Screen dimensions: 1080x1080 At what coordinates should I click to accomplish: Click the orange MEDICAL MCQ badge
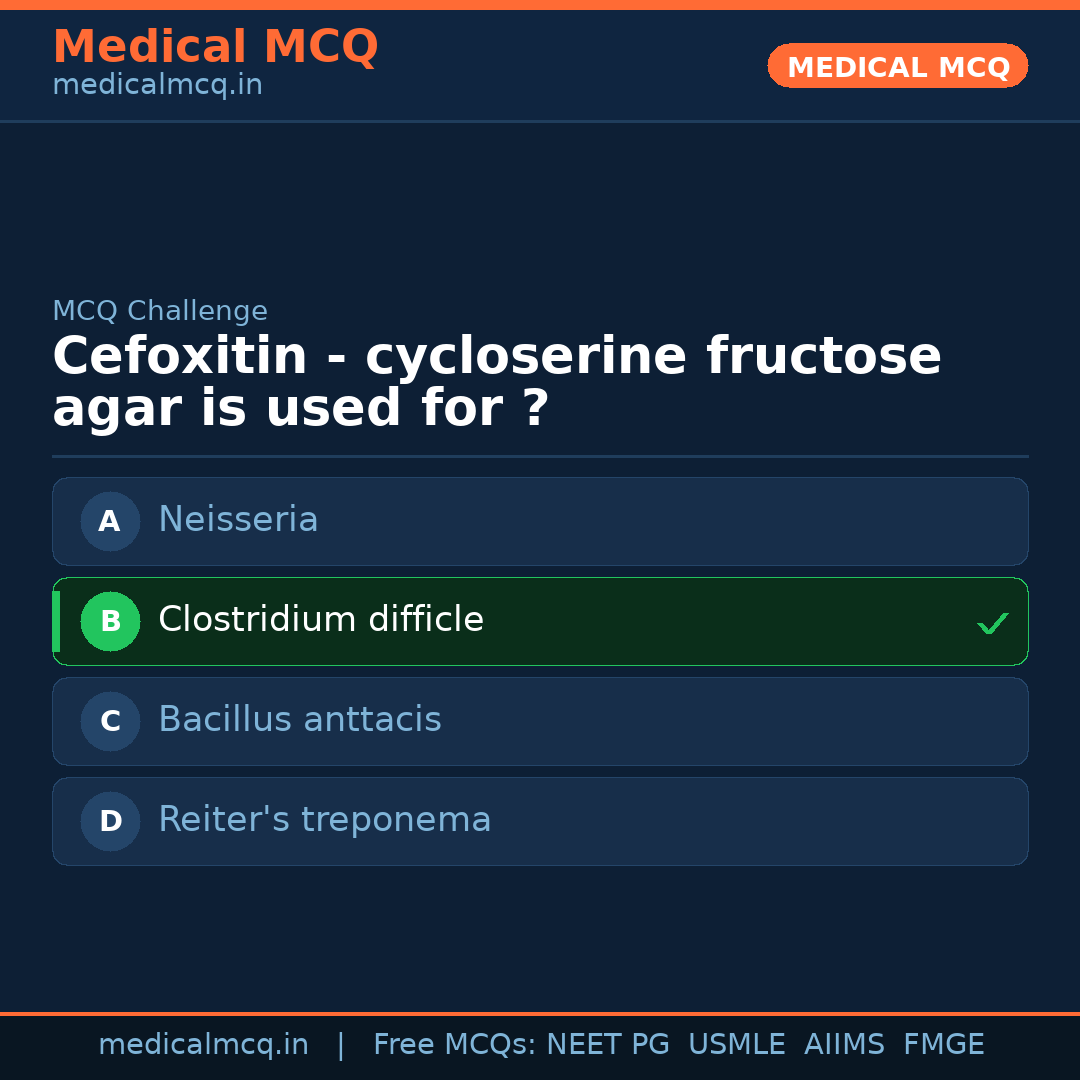click(898, 67)
